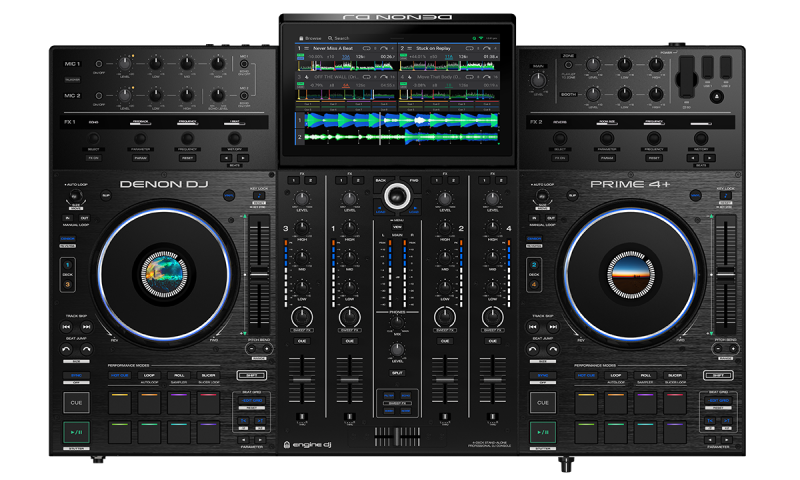Tap left deck parameter right arrow
800x480 pixels.
(260, 439)
